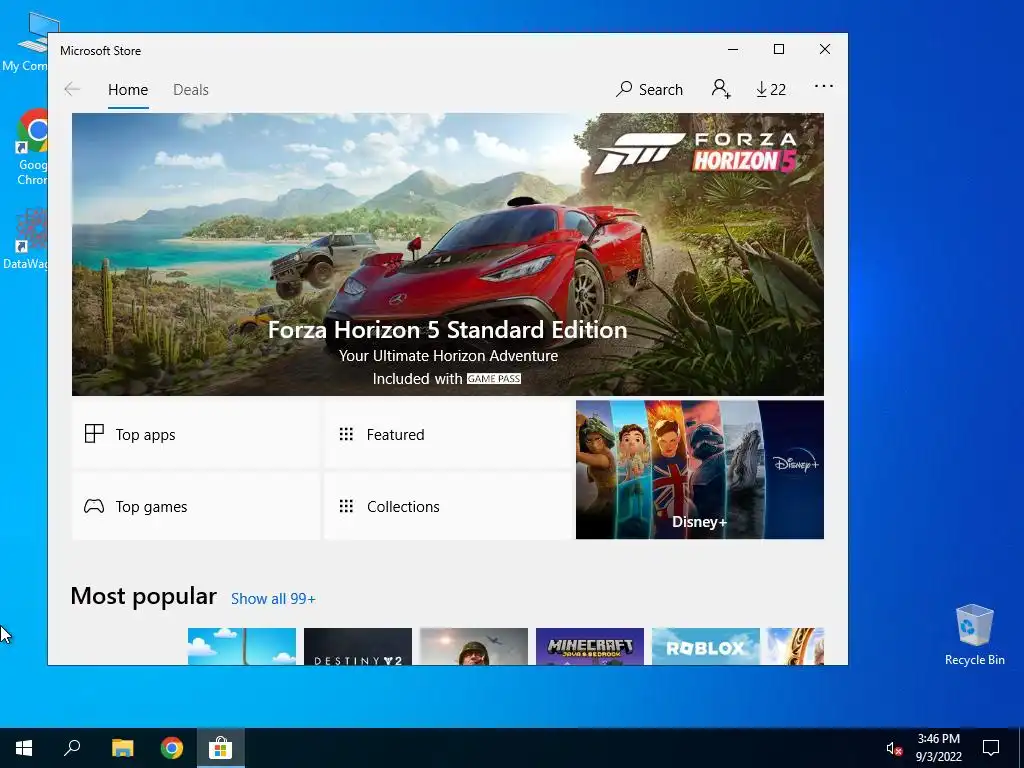Launch Chrome from the taskbar
The height and width of the screenshot is (768, 1024).
click(x=172, y=748)
